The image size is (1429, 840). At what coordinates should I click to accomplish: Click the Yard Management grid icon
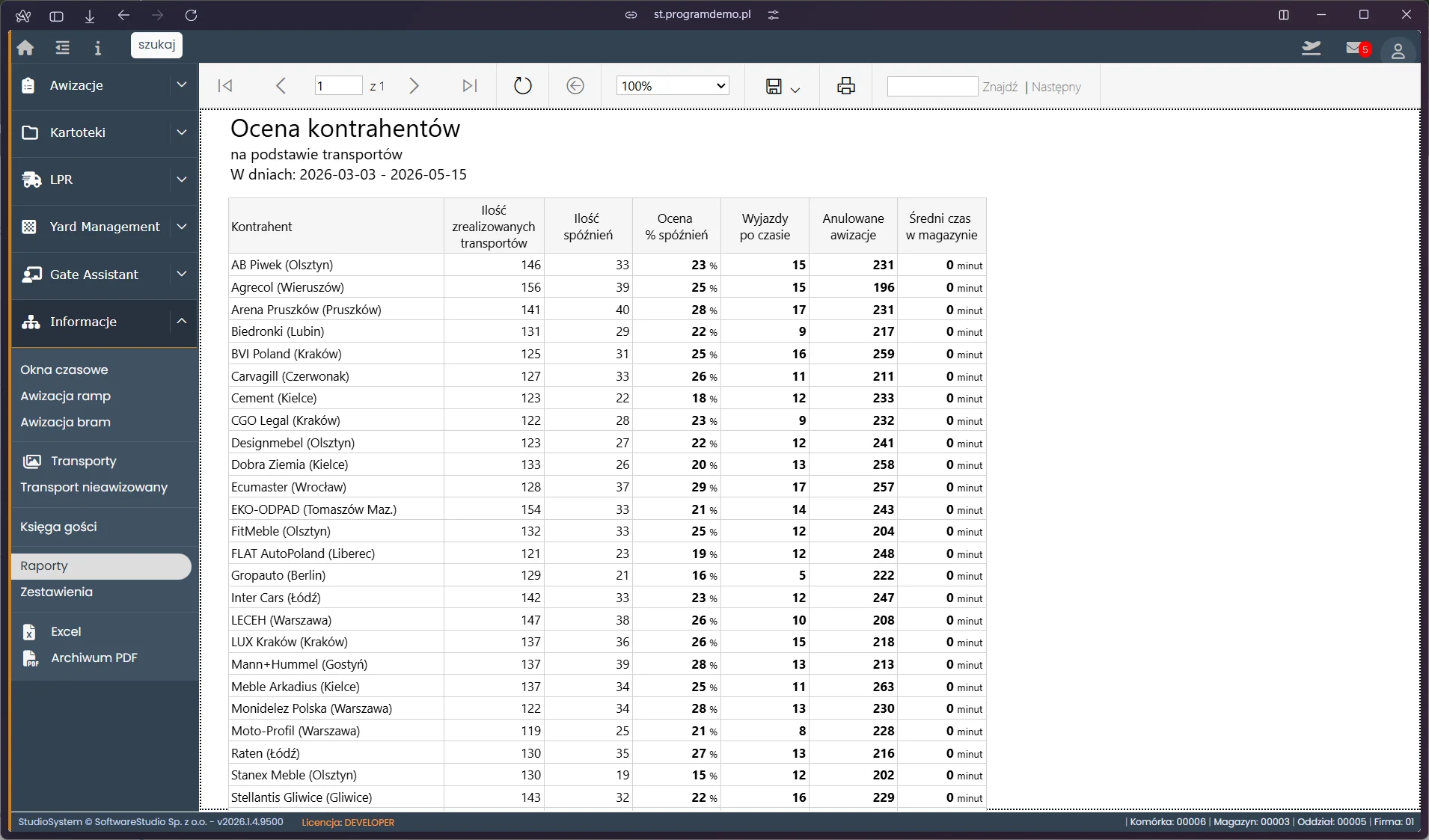29,227
